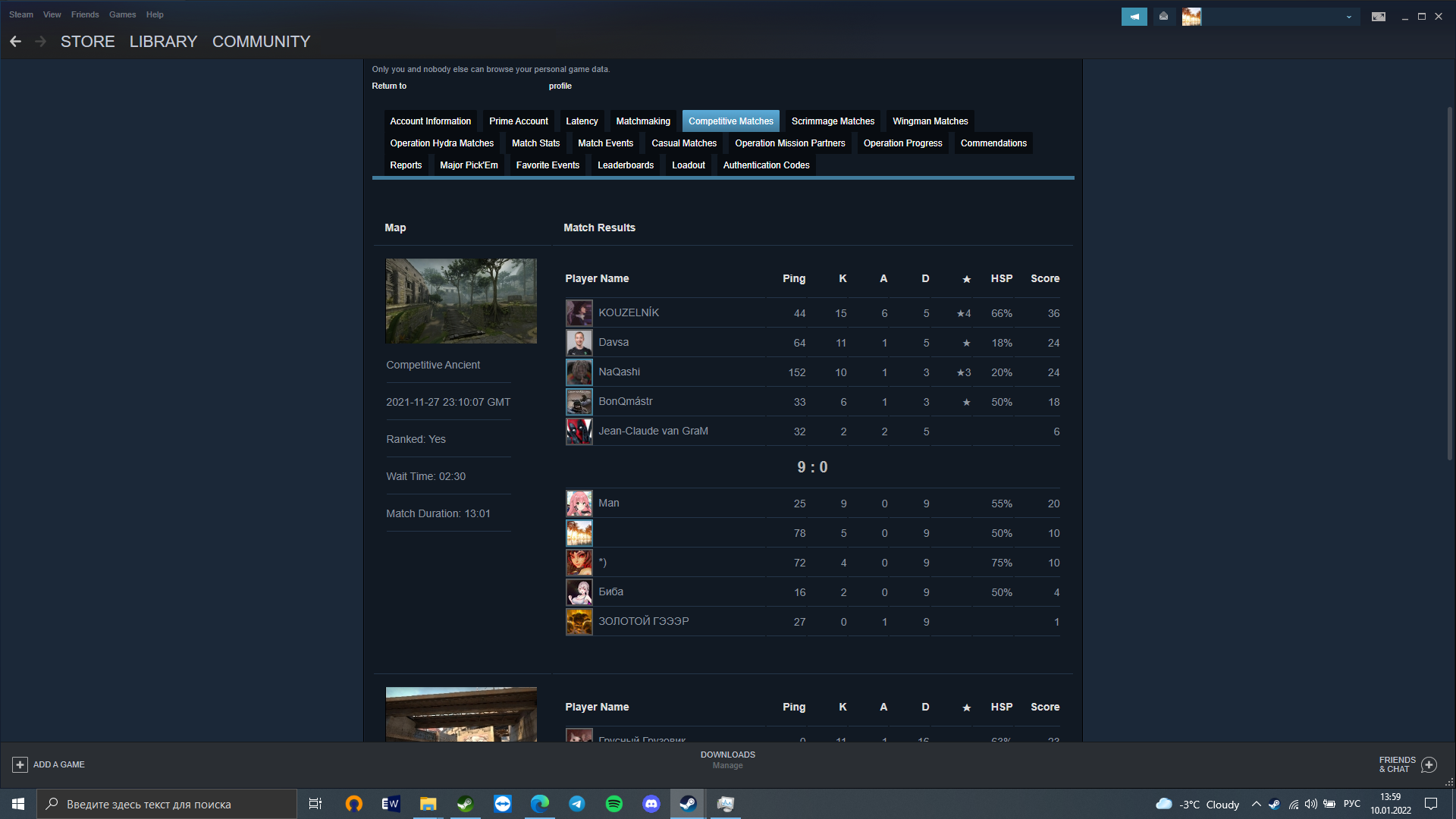Open the COMMUNITY section

[x=261, y=42]
